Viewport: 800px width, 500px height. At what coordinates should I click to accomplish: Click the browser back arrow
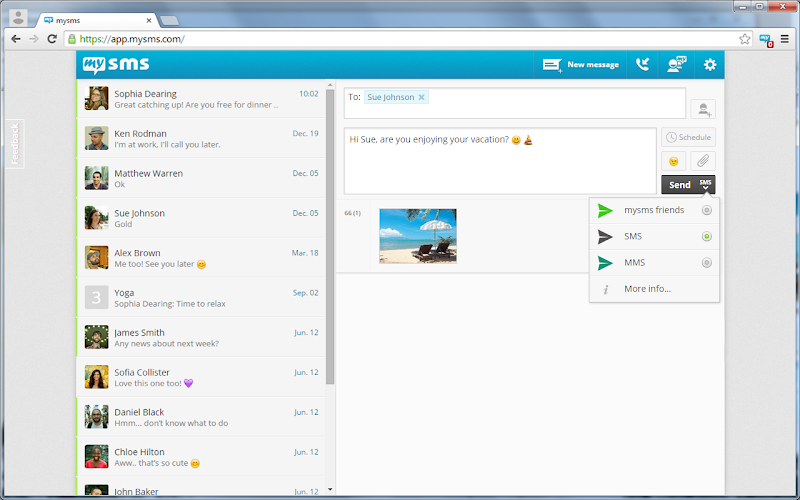pos(16,39)
